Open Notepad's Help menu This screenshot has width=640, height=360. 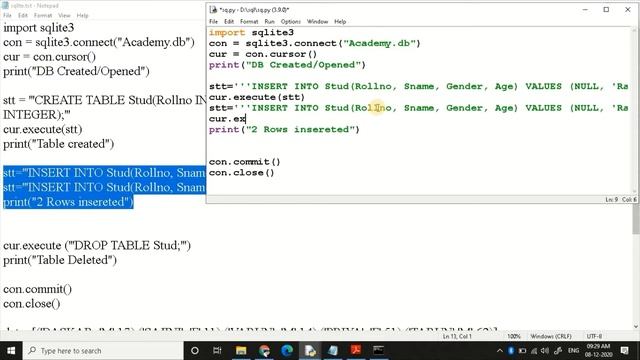pyautogui.click(x=82, y=16)
